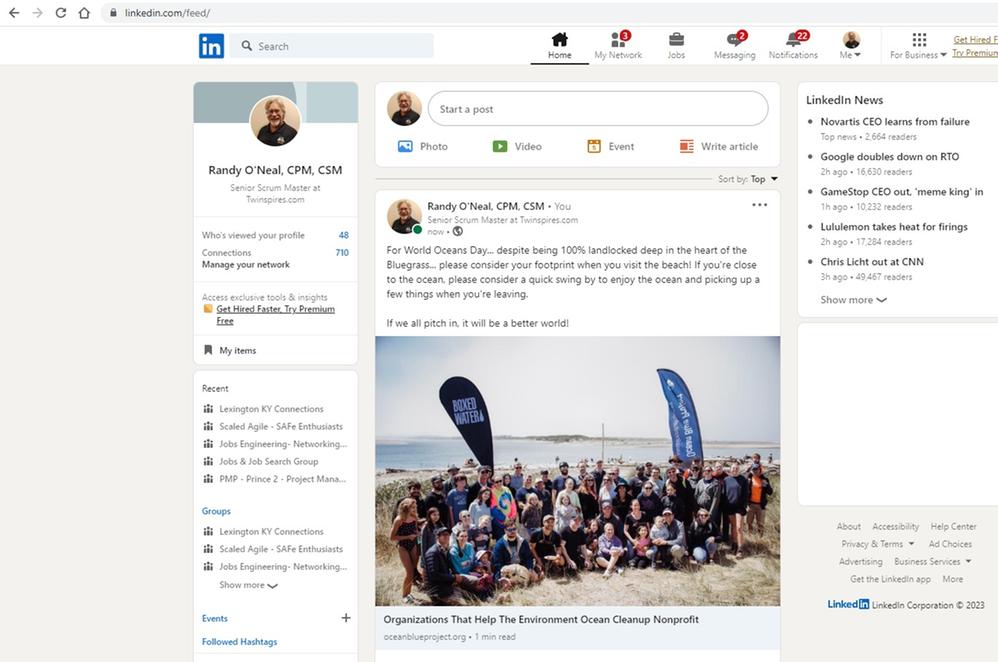
Task: Expand Show more under Groups
Action: [248, 585]
